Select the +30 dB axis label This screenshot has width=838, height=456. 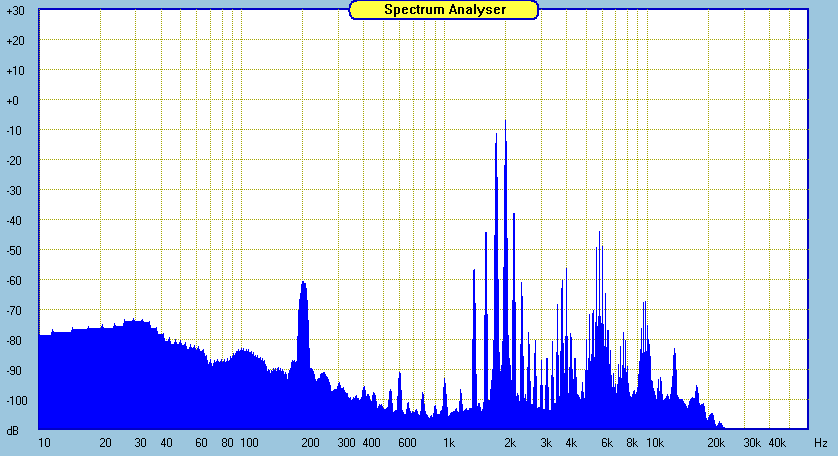point(15,11)
